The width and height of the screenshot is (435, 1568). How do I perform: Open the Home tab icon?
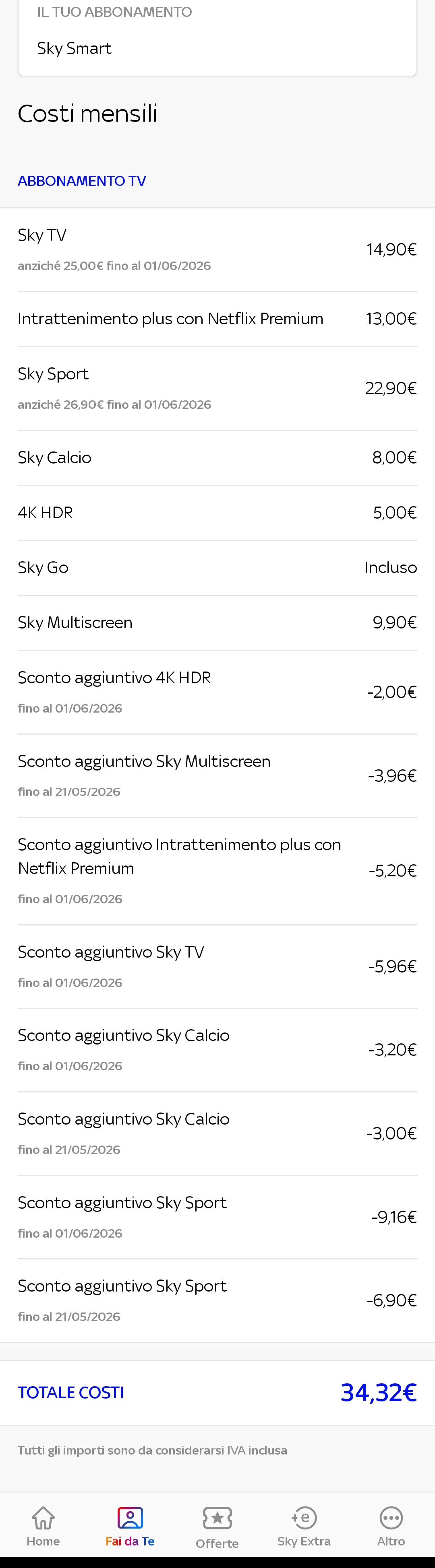(43, 1517)
